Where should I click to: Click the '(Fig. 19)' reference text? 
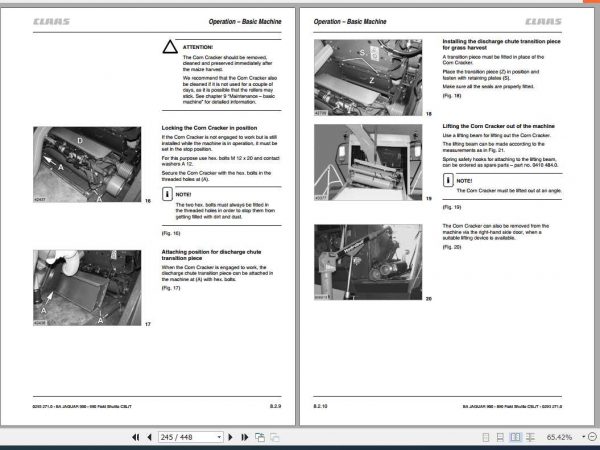tap(452, 207)
